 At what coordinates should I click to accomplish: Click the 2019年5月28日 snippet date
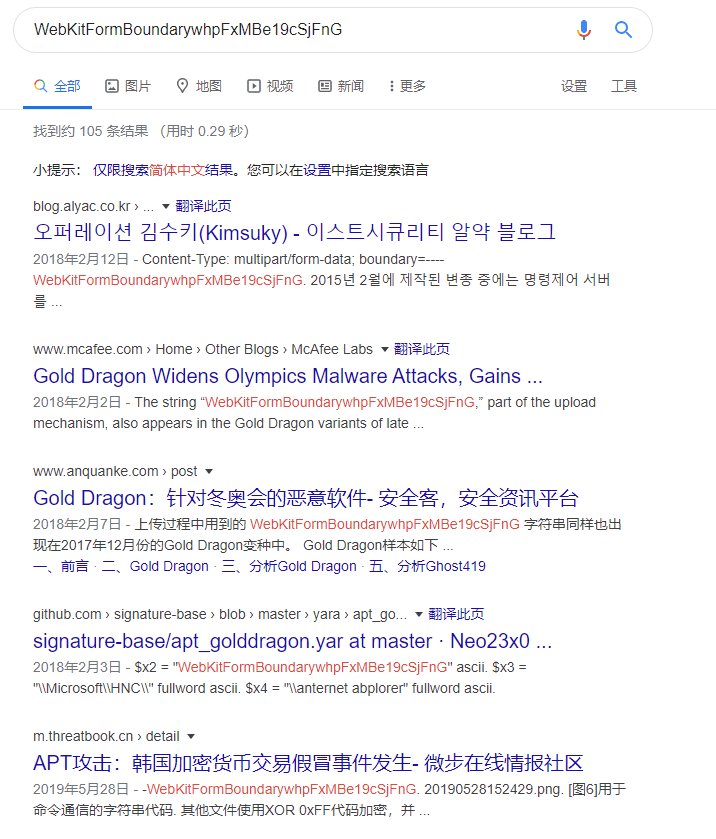tap(81, 789)
